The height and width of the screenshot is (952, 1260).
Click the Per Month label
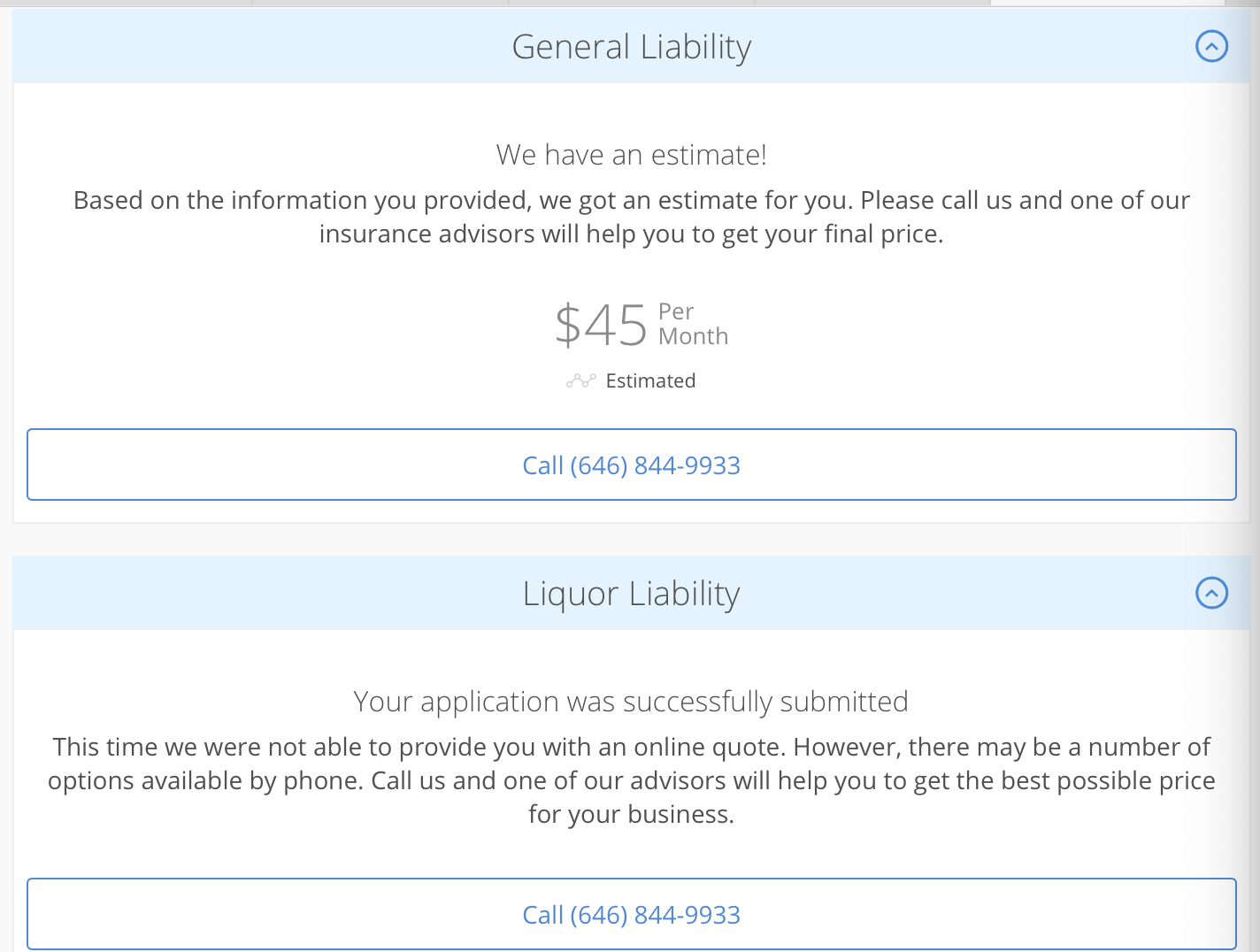693,324
